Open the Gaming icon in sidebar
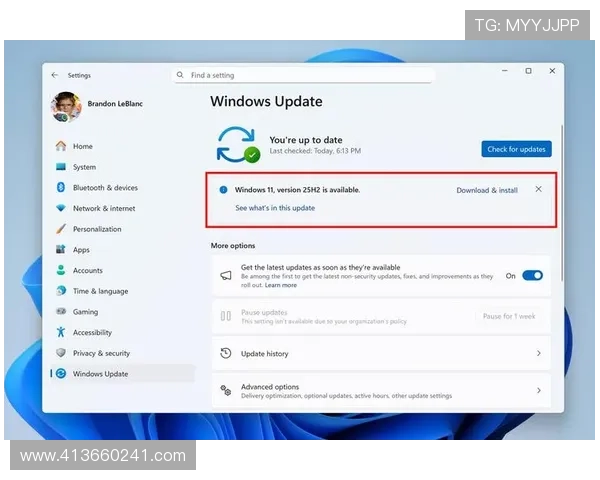 [x=61, y=312]
